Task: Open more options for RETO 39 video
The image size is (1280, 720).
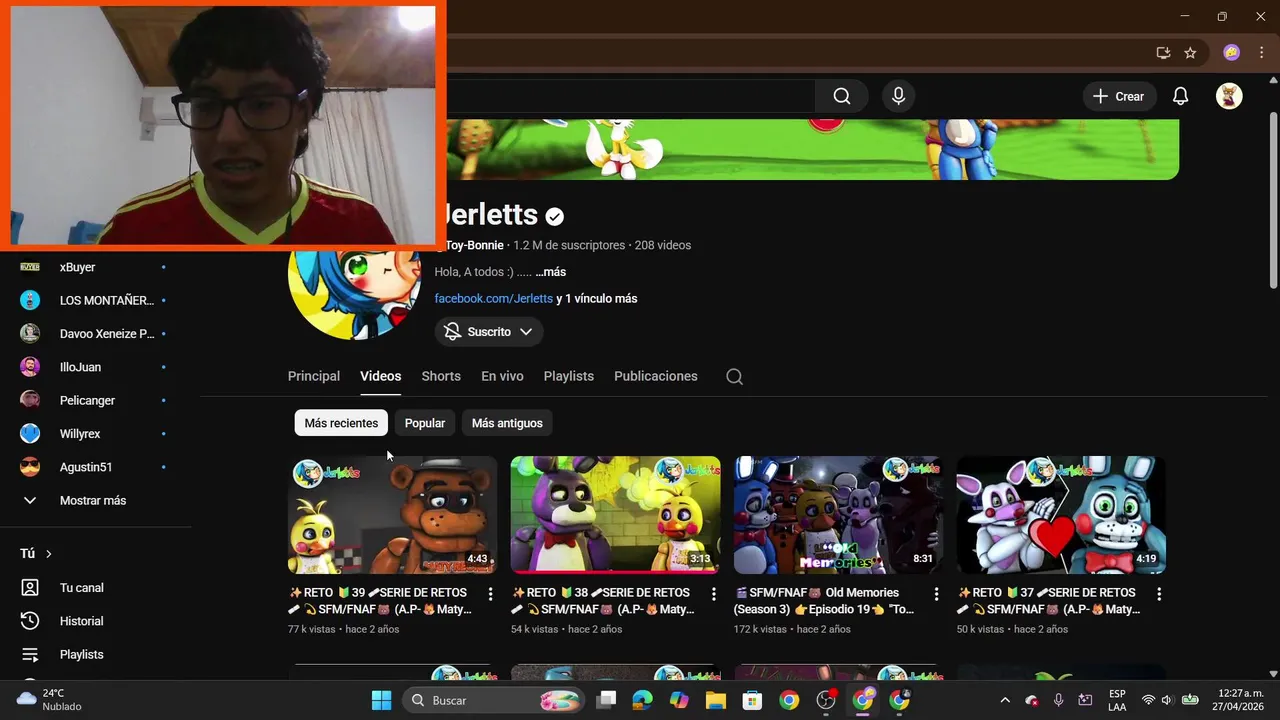Action: (490, 594)
